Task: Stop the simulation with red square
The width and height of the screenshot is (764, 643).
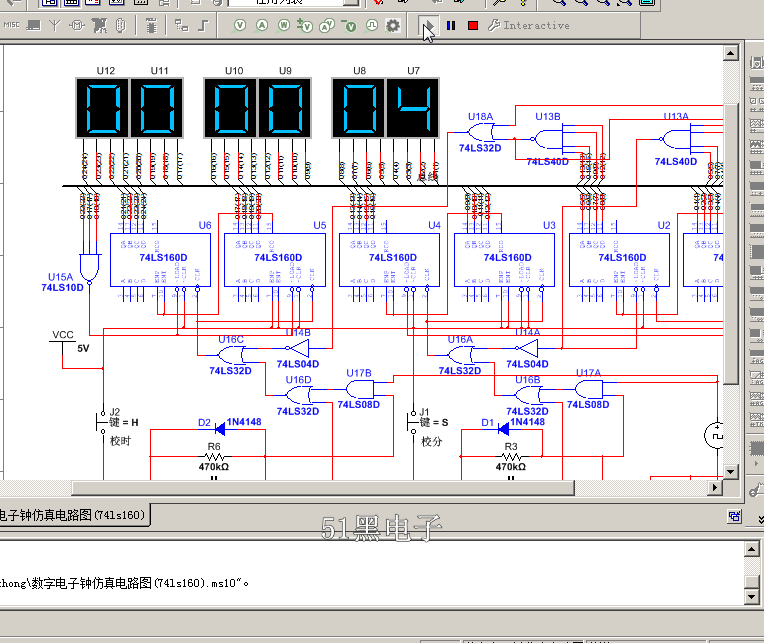Action: point(473,25)
